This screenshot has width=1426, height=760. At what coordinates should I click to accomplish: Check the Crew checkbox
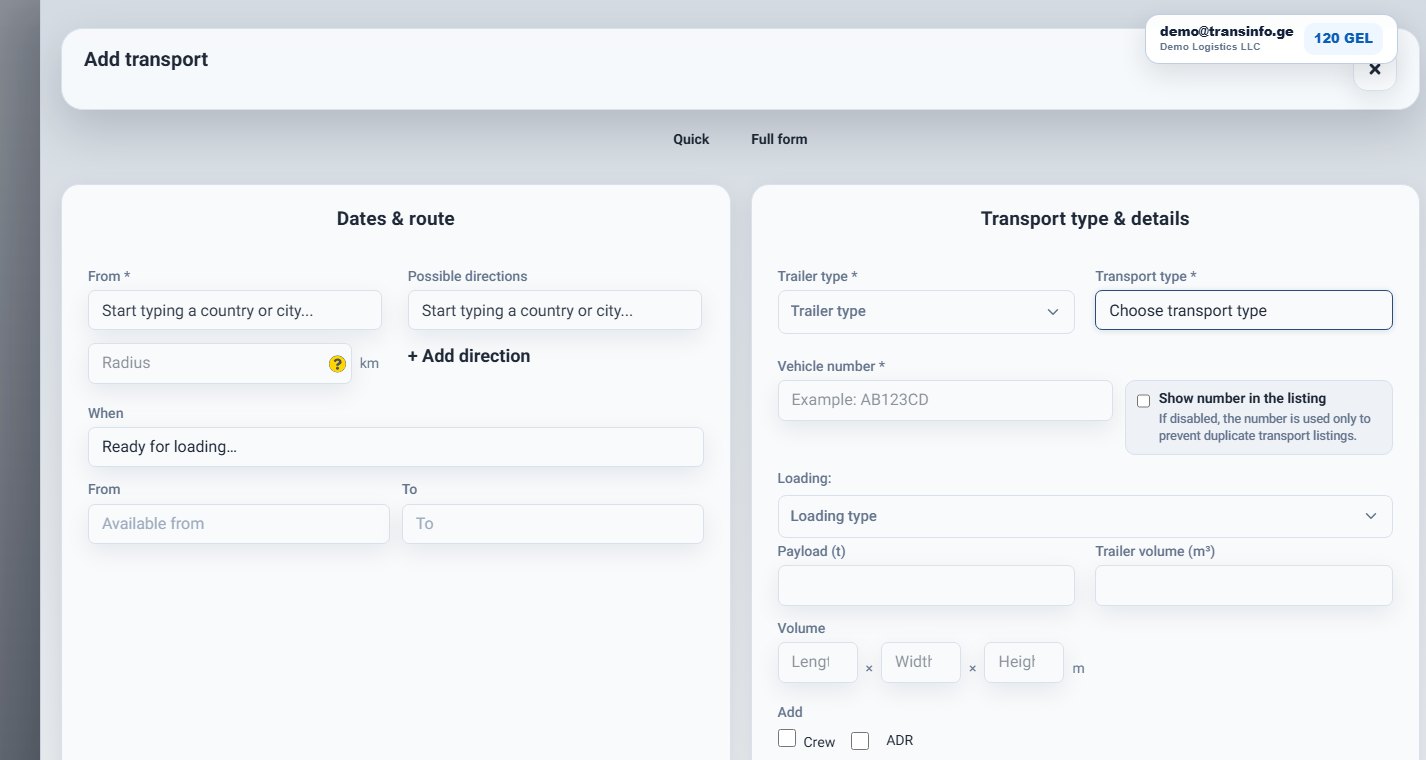(x=787, y=739)
